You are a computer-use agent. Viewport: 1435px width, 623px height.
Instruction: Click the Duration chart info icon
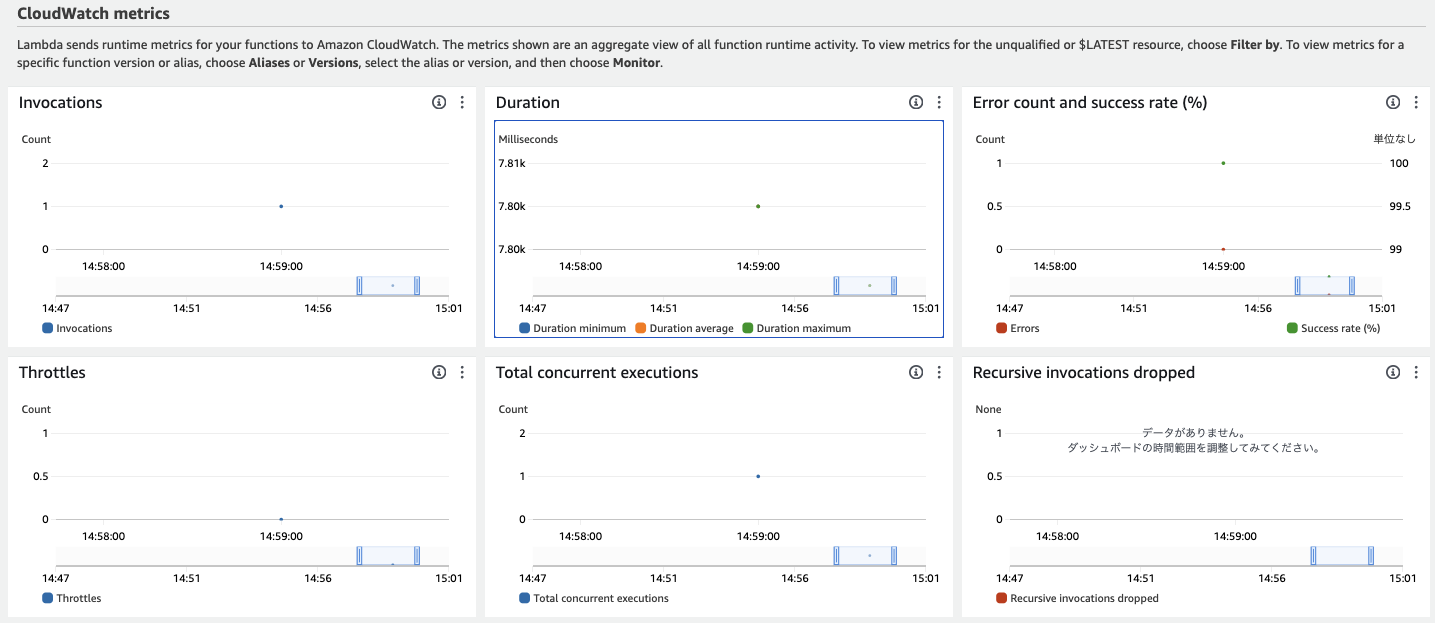point(915,101)
